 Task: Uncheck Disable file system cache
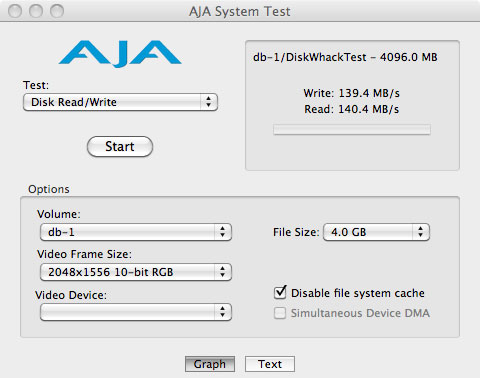tap(280, 293)
